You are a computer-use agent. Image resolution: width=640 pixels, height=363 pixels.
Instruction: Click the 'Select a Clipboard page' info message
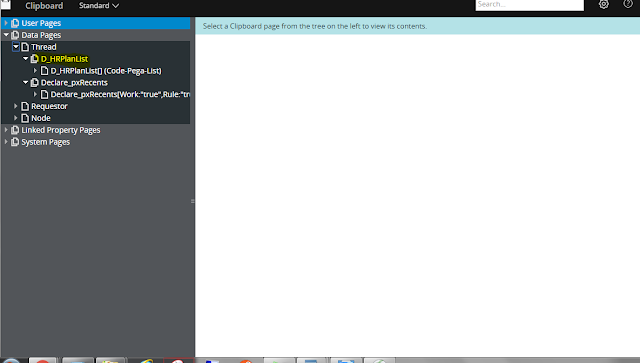[x=315, y=26]
